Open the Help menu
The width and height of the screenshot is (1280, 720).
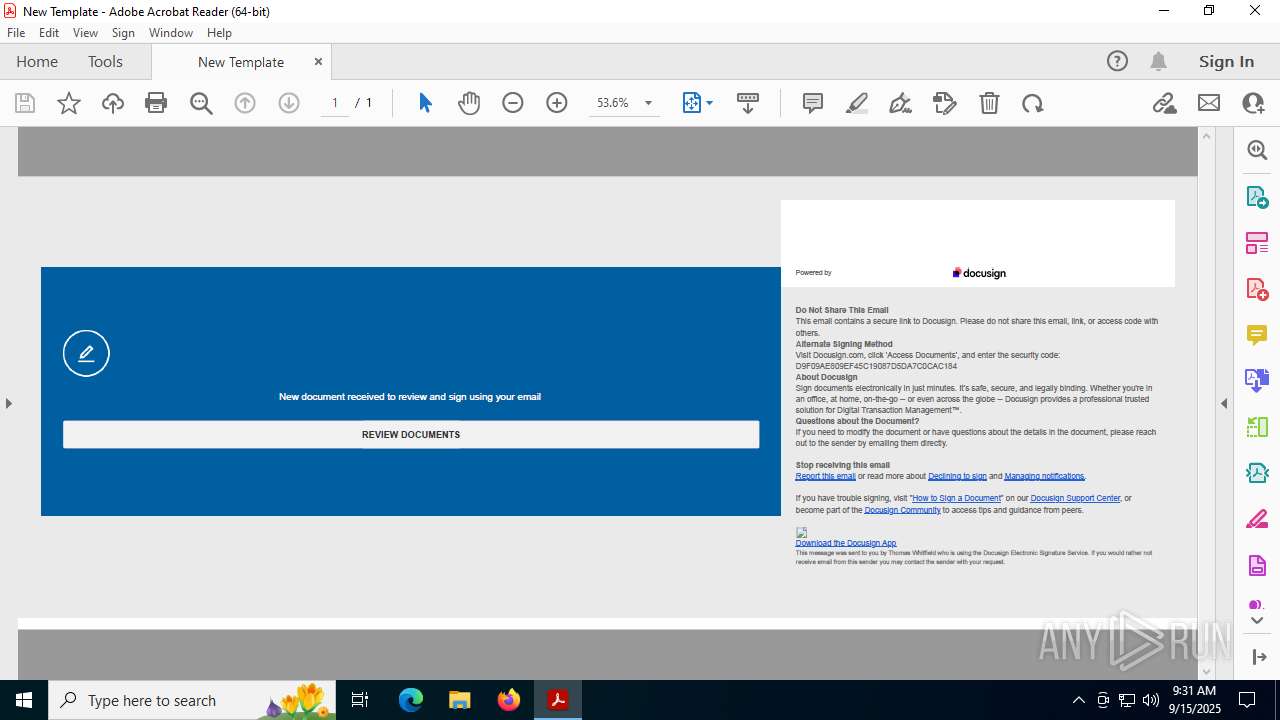pyautogui.click(x=219, y=33)
